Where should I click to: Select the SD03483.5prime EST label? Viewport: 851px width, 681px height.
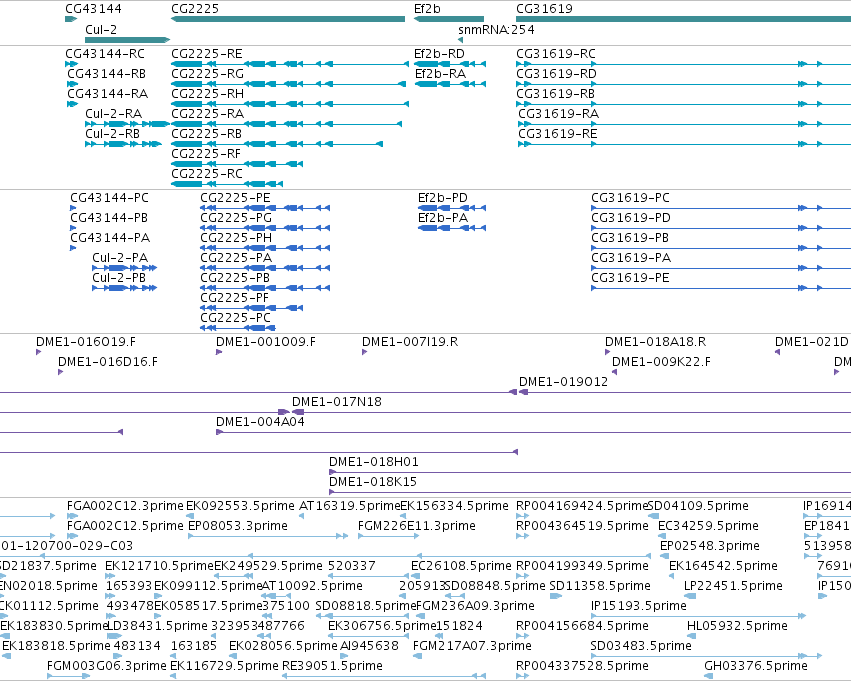[x=641, y=647]
